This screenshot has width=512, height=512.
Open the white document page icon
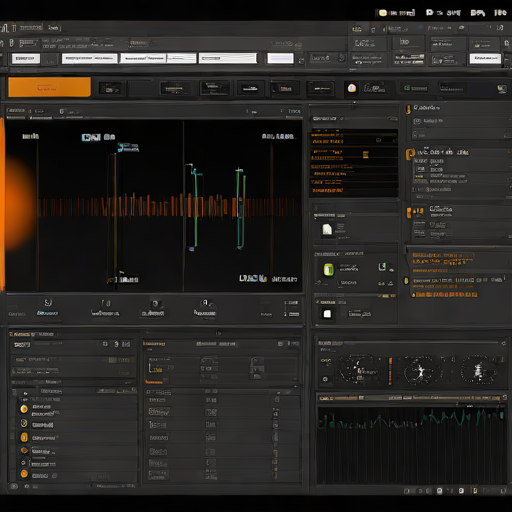click(327, 229)
